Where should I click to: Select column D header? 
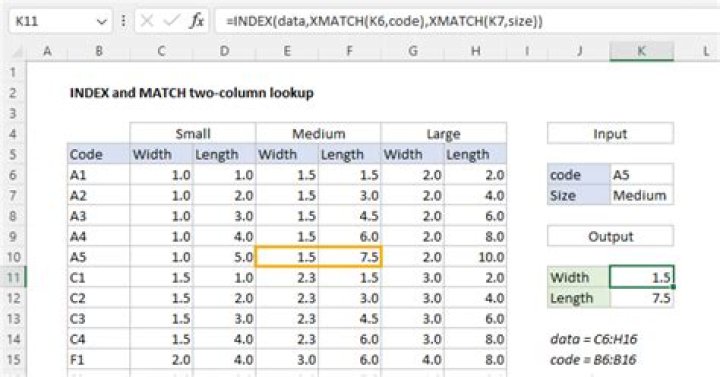pos(224,51)
